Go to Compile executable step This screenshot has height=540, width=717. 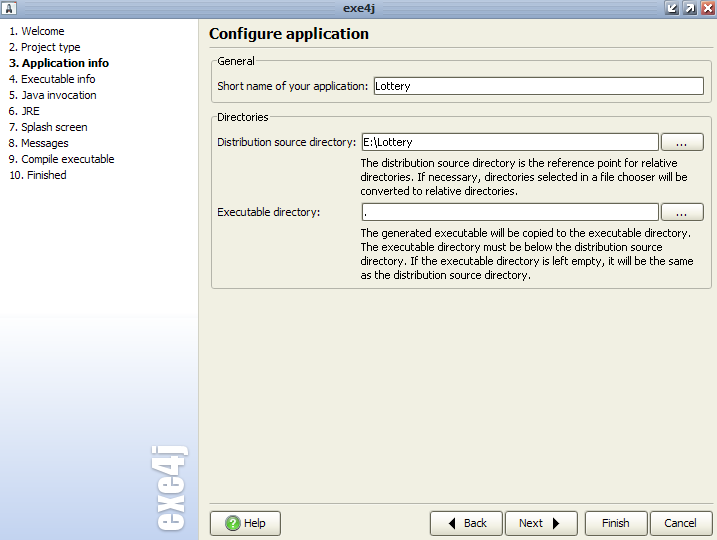pyautogui.click(x=61, y=159)
